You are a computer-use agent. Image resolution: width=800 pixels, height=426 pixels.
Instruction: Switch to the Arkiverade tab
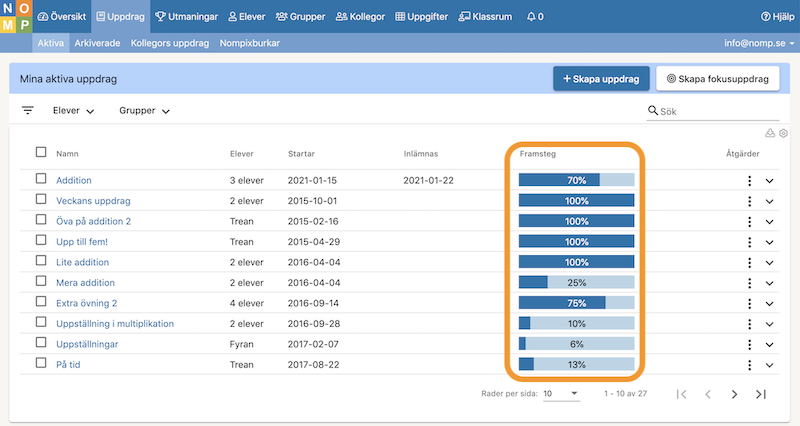97,44
